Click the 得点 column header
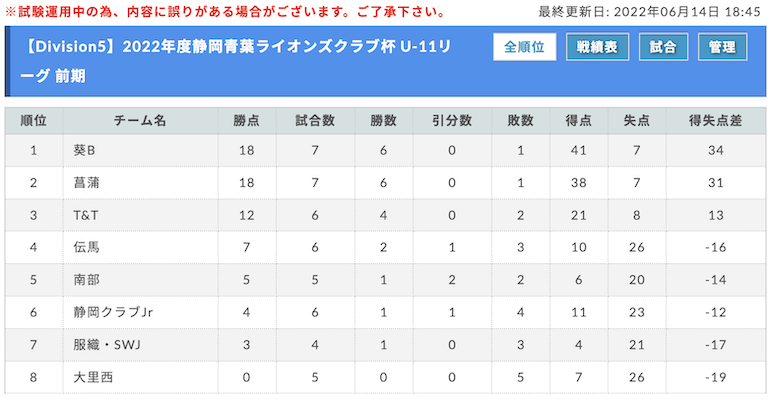Viewport: 770px width, 402px height. [578, 121]
